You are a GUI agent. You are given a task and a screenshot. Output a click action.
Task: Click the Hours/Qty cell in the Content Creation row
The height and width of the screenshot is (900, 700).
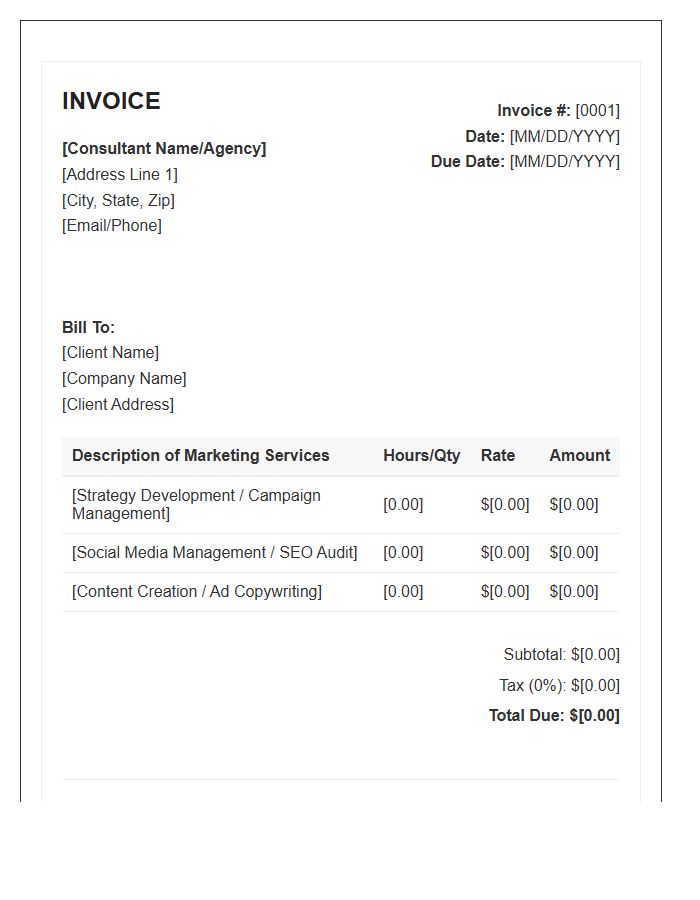(x=403, y=592)
